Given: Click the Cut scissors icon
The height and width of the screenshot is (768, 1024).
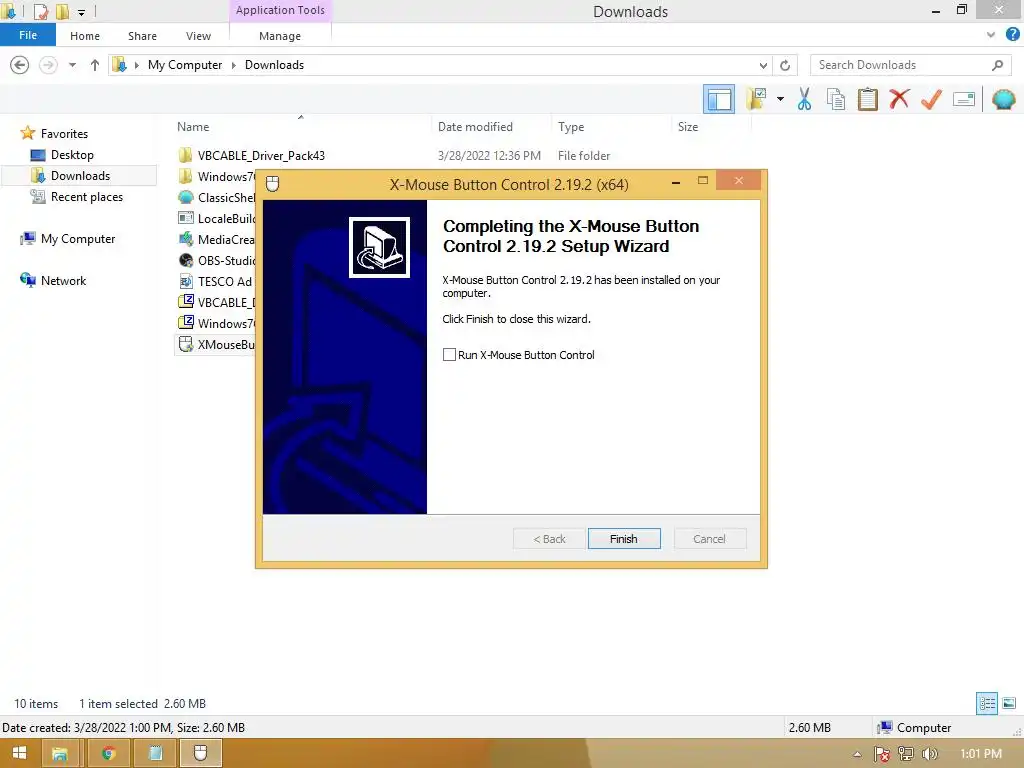Looking at the screenshot, I should click(x=804, y=99).
